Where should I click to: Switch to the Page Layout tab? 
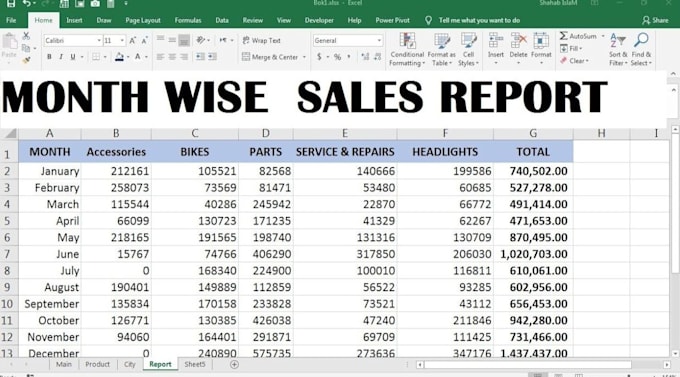143,20
